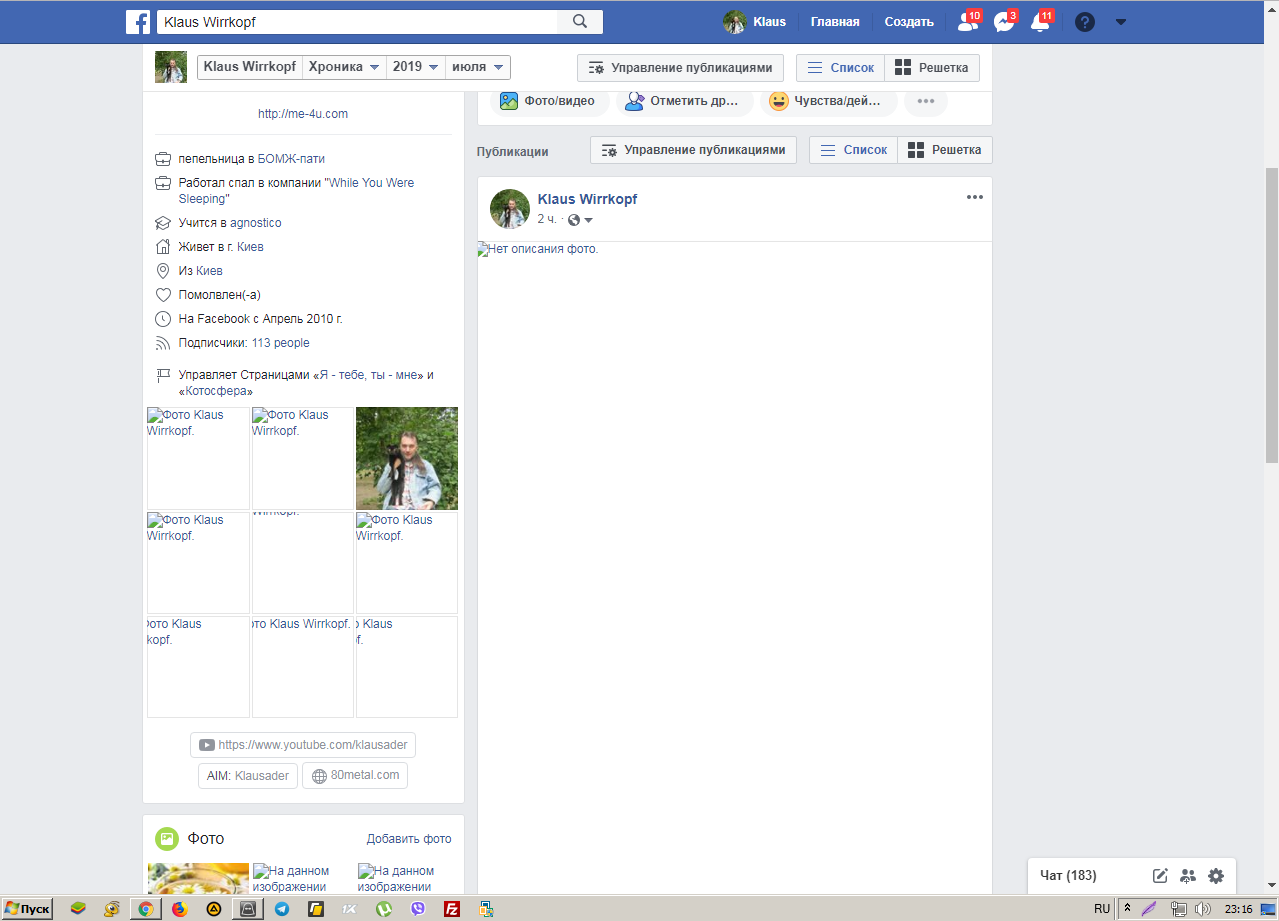Click the RU language indicator in tray
Viewport: 1279px width, 921px height.
tap(1102, 909)
